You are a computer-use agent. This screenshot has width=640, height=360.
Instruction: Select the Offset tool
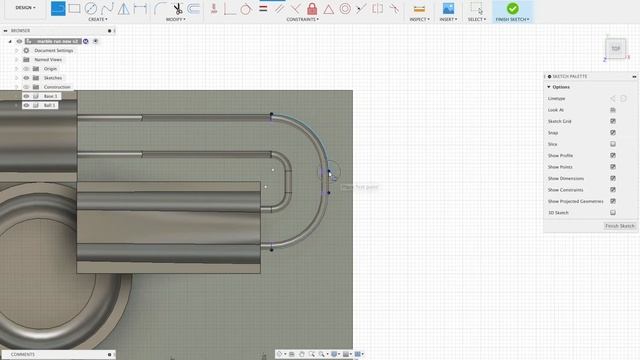(x=194, y=9)
